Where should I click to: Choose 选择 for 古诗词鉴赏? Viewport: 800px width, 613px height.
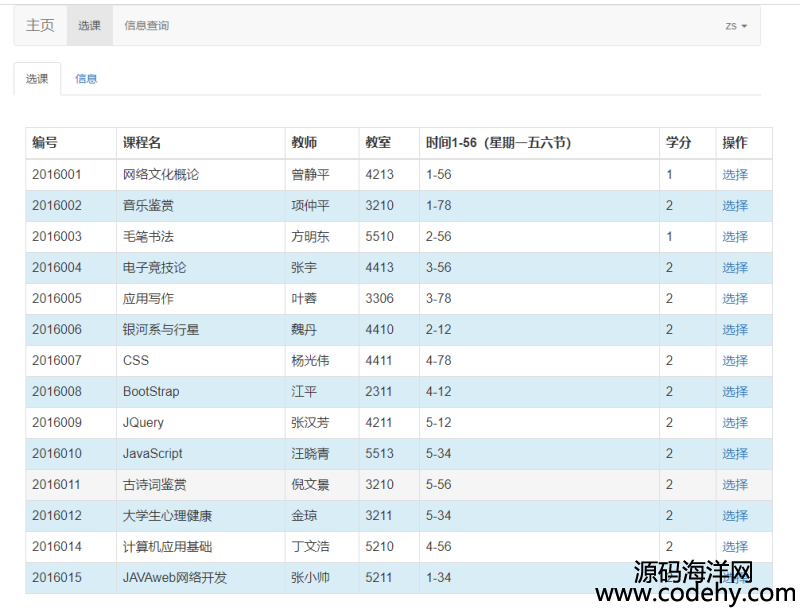735,485
